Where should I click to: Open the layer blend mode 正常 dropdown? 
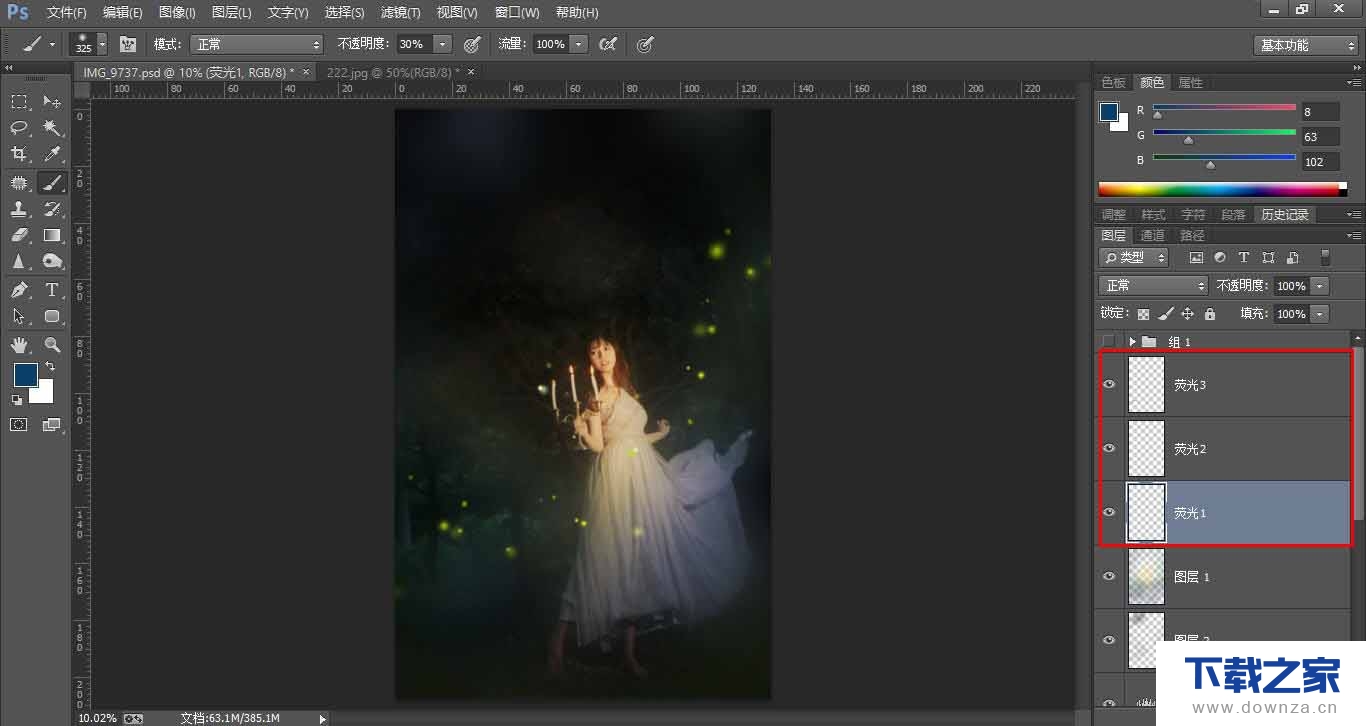point(1153,285)
